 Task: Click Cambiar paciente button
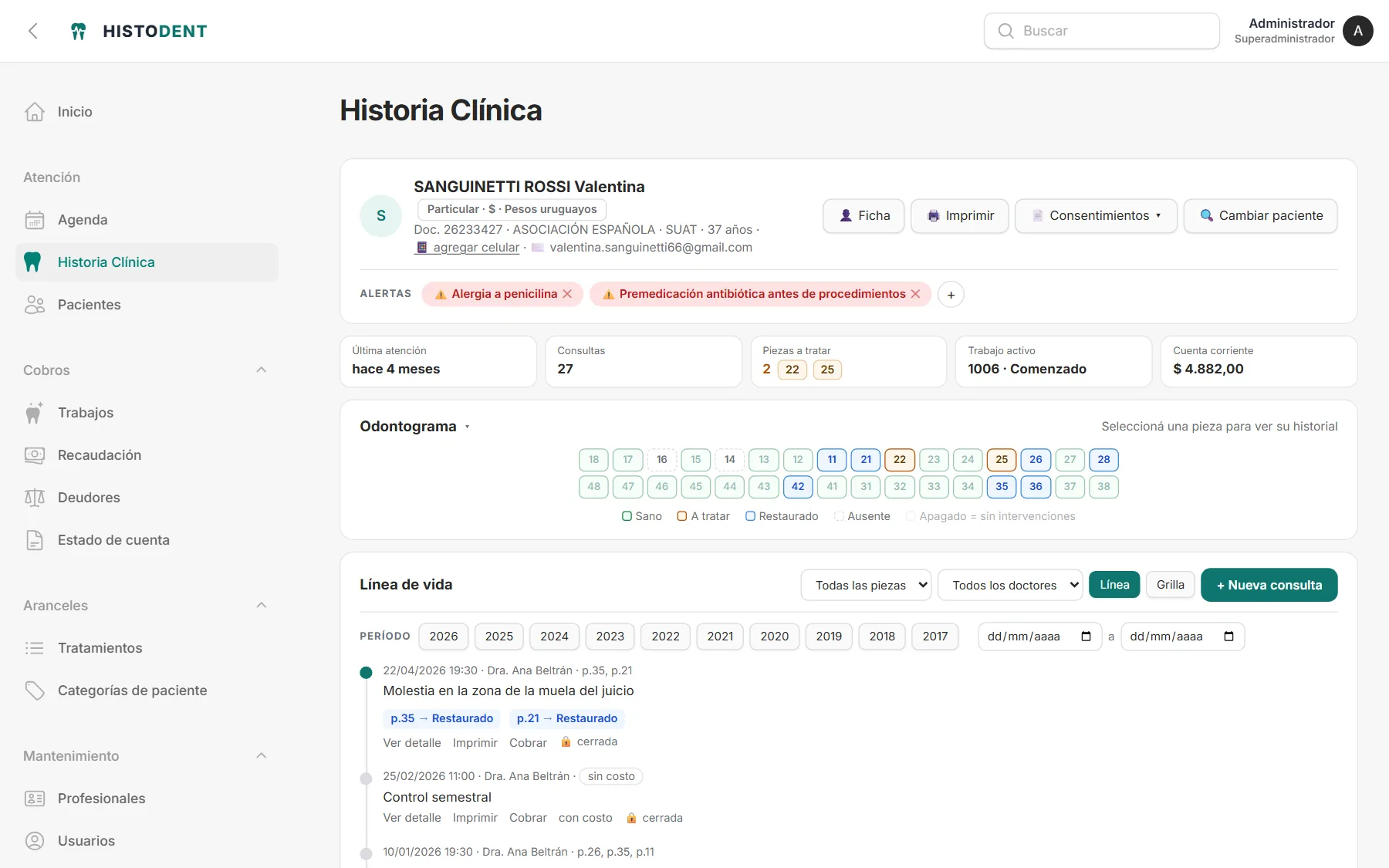(1261, 216)
